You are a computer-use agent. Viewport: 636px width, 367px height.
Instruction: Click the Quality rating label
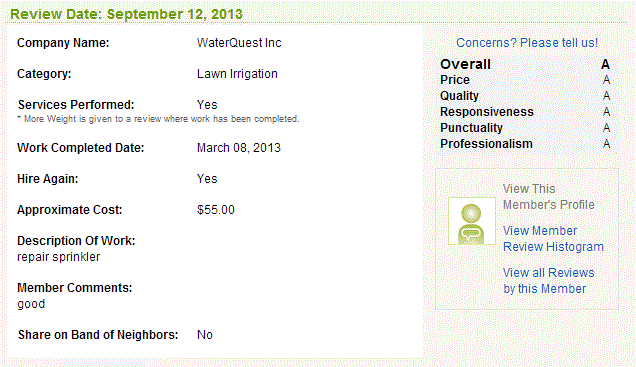coord(459,96)
